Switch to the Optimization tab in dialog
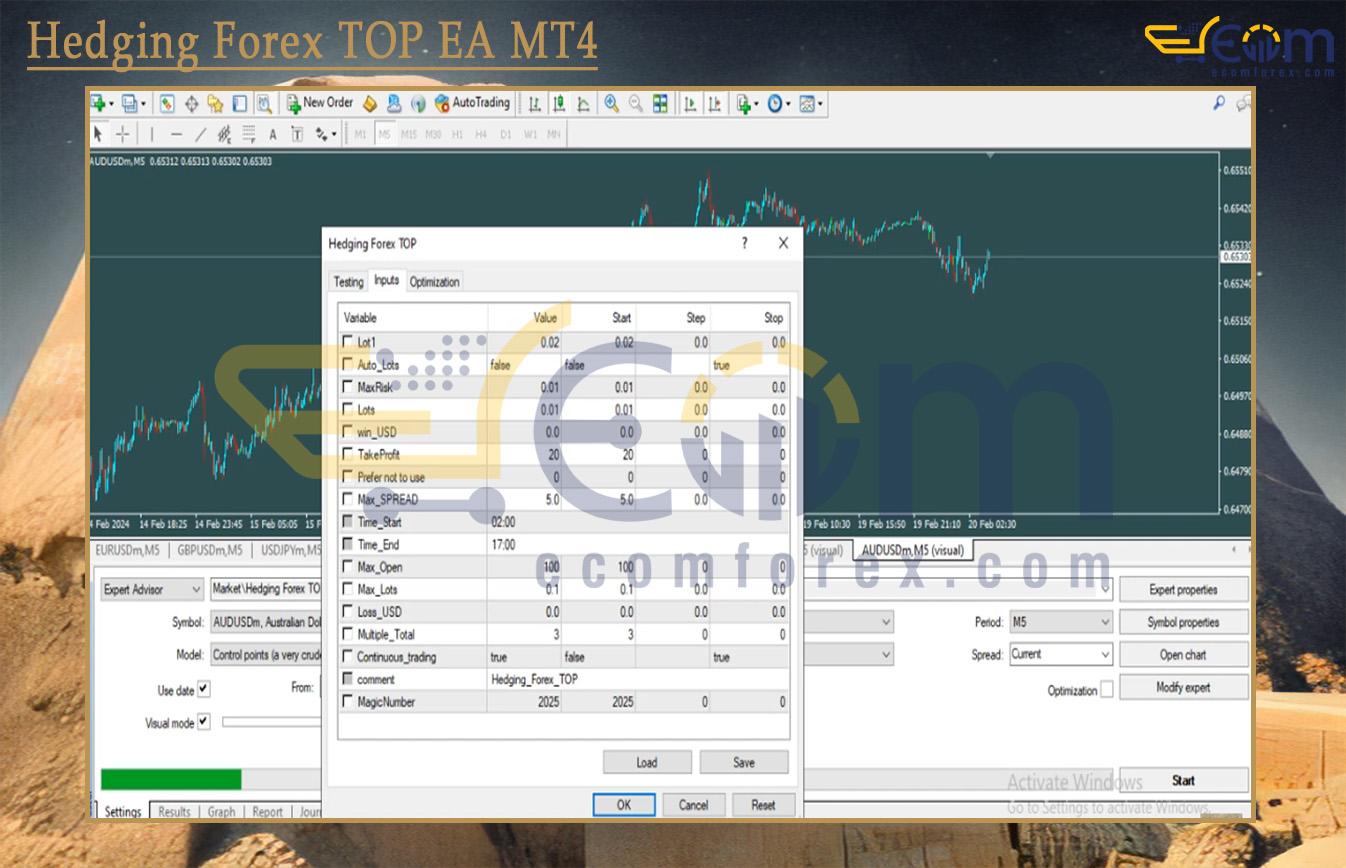 point(434,282)
